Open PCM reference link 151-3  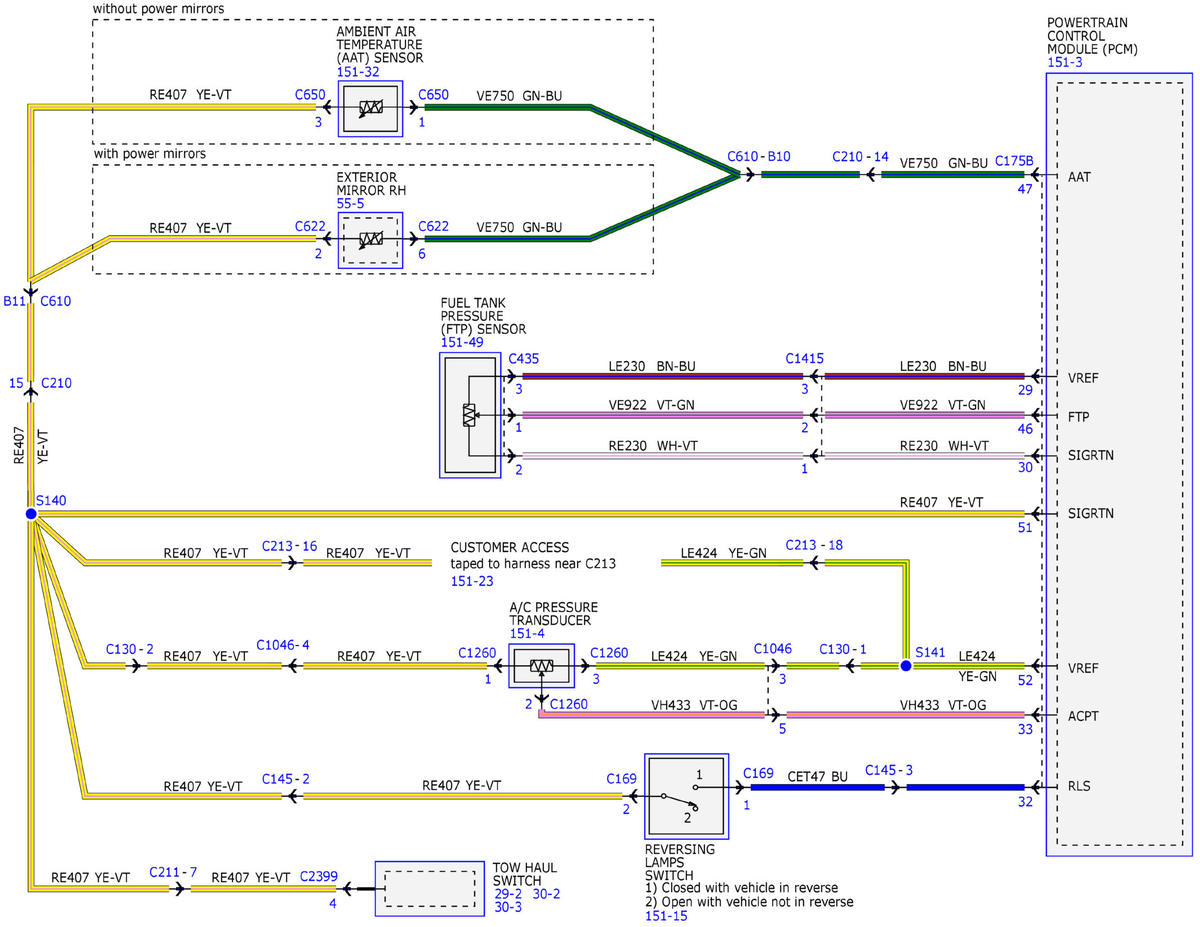[x=1067, y=62]
